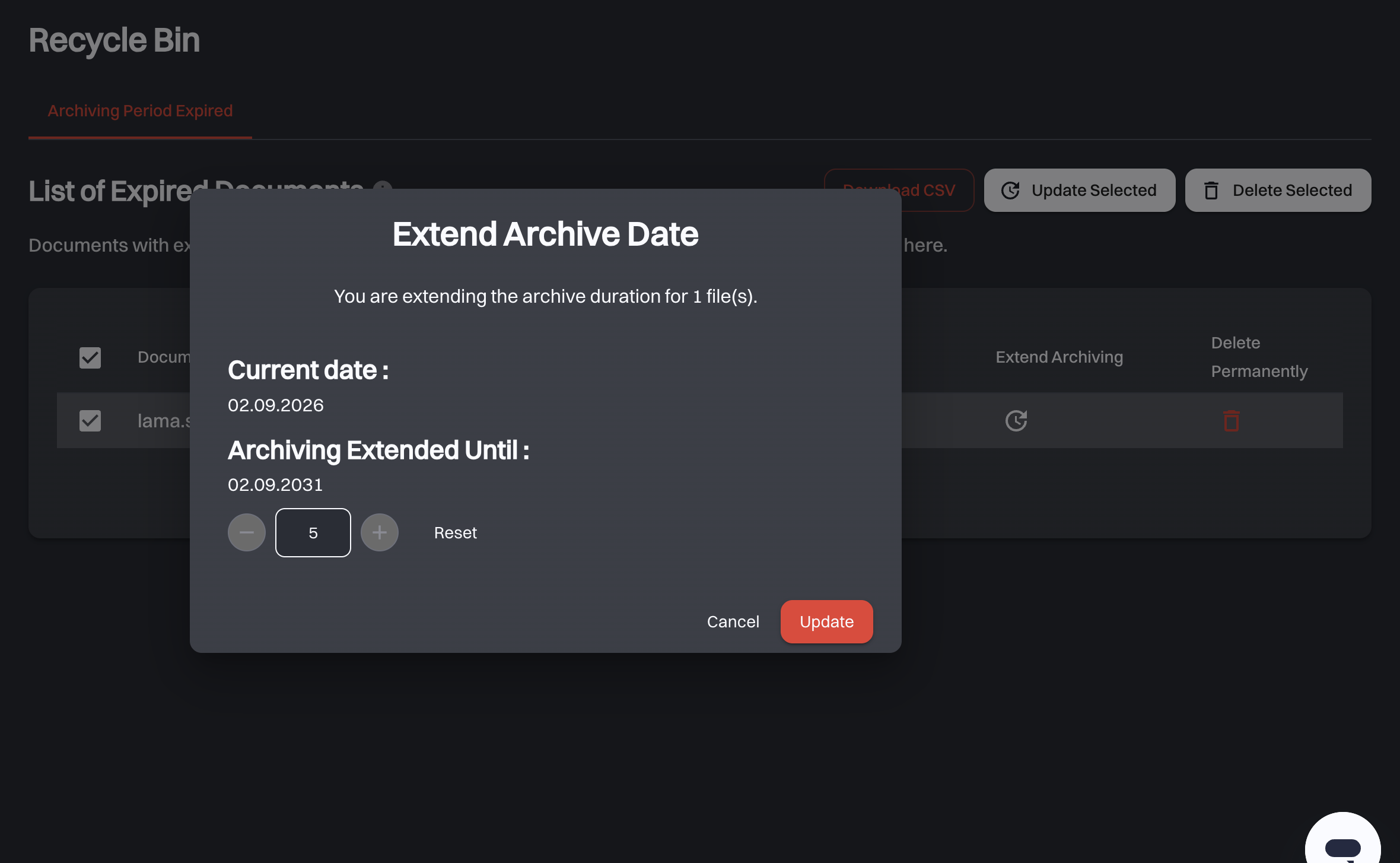The height and width of the screenshot is (863, 1400).
Task: Open the Archiving Period Expired tab
Action: (140, 111)
